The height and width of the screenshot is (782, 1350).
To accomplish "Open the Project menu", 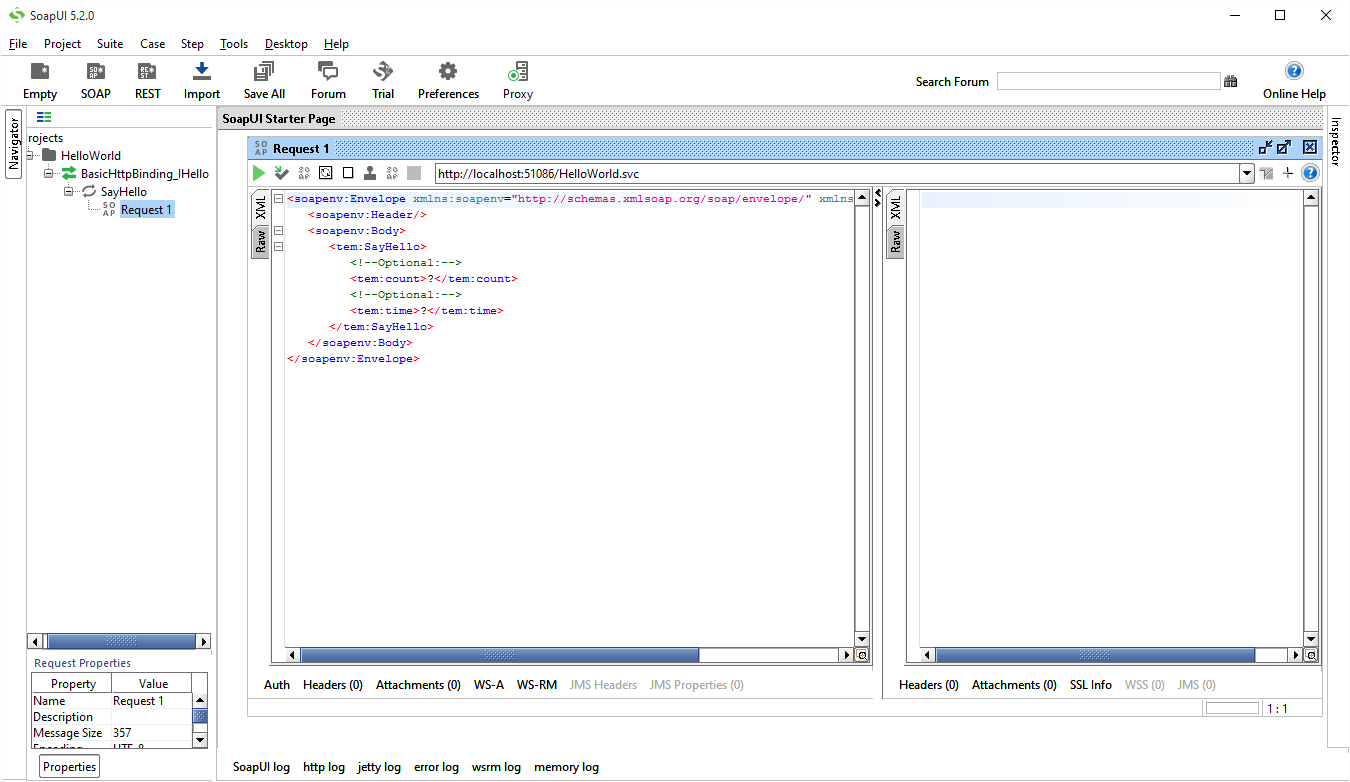I will point(62,44).
